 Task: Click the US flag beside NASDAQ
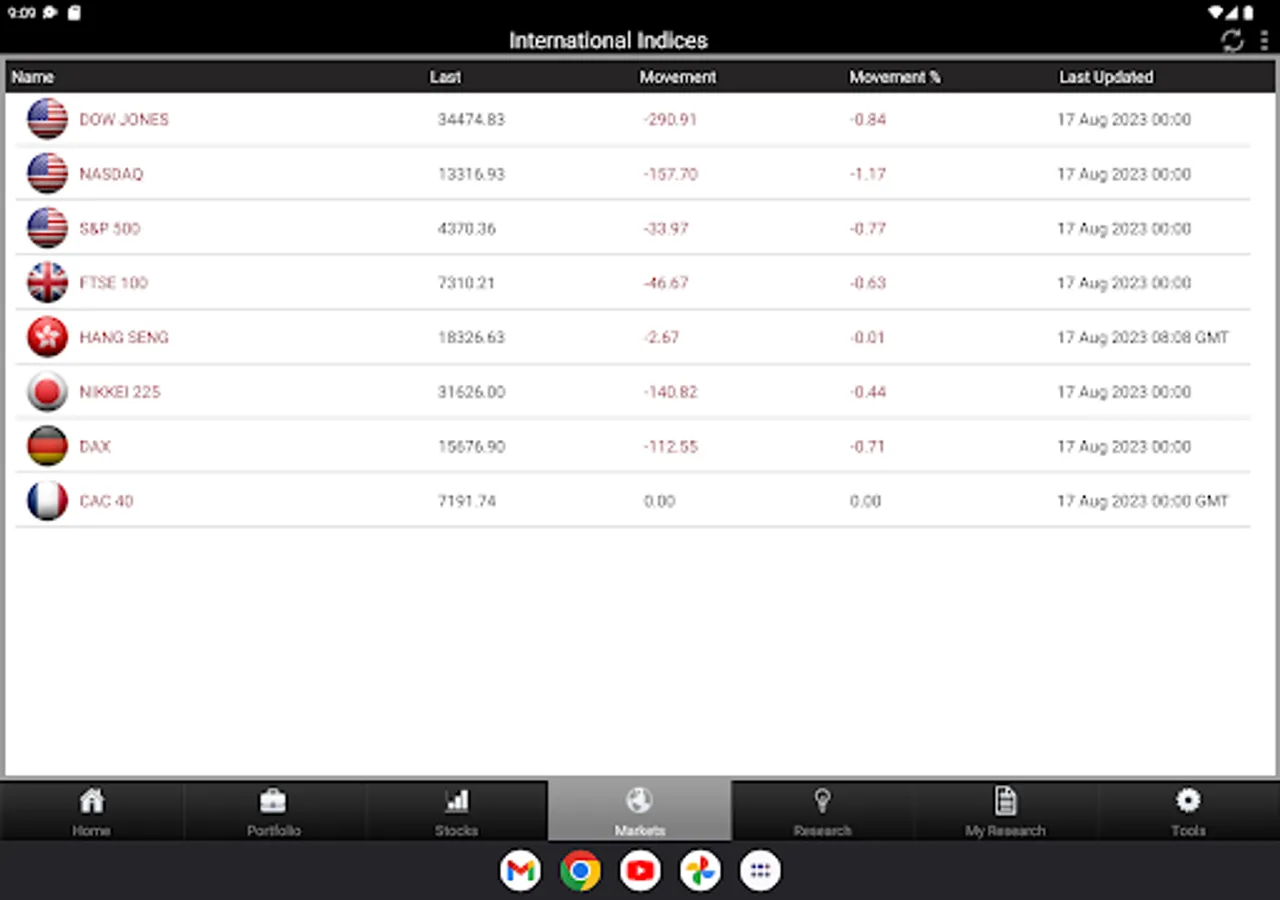click(x=47, y=174)
